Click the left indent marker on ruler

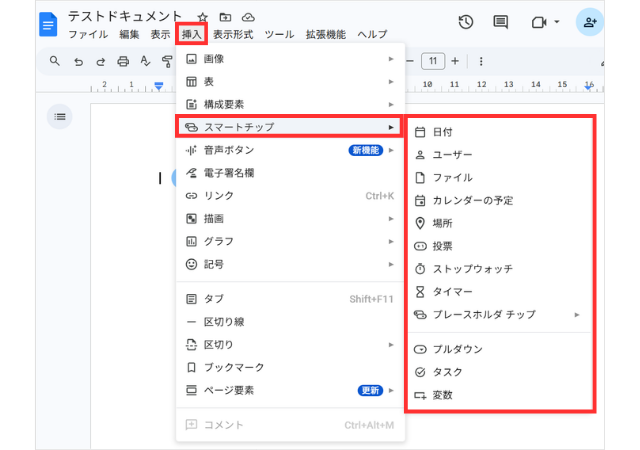pyautogui.click(x=159, y=86)
